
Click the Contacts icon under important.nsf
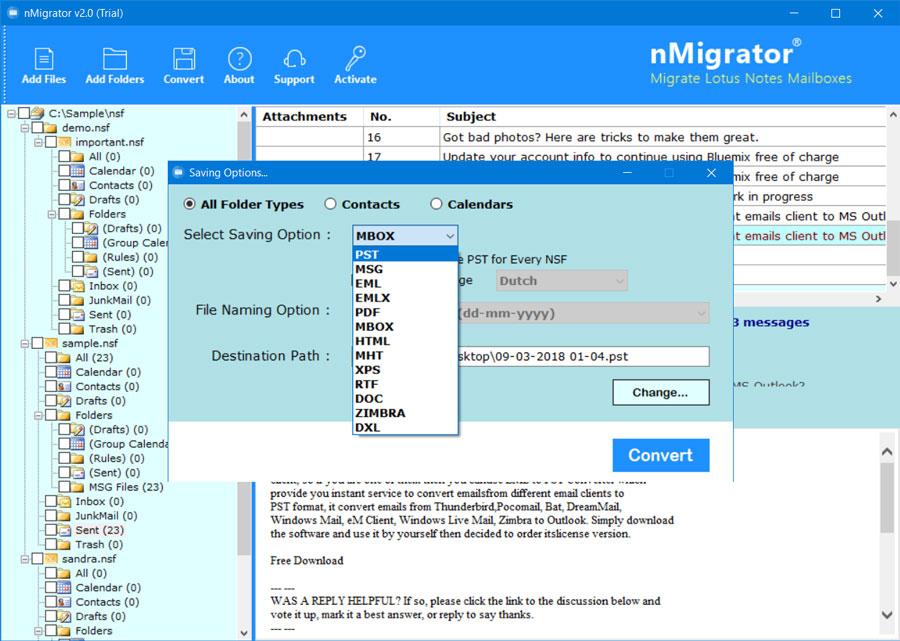point(77,185)
